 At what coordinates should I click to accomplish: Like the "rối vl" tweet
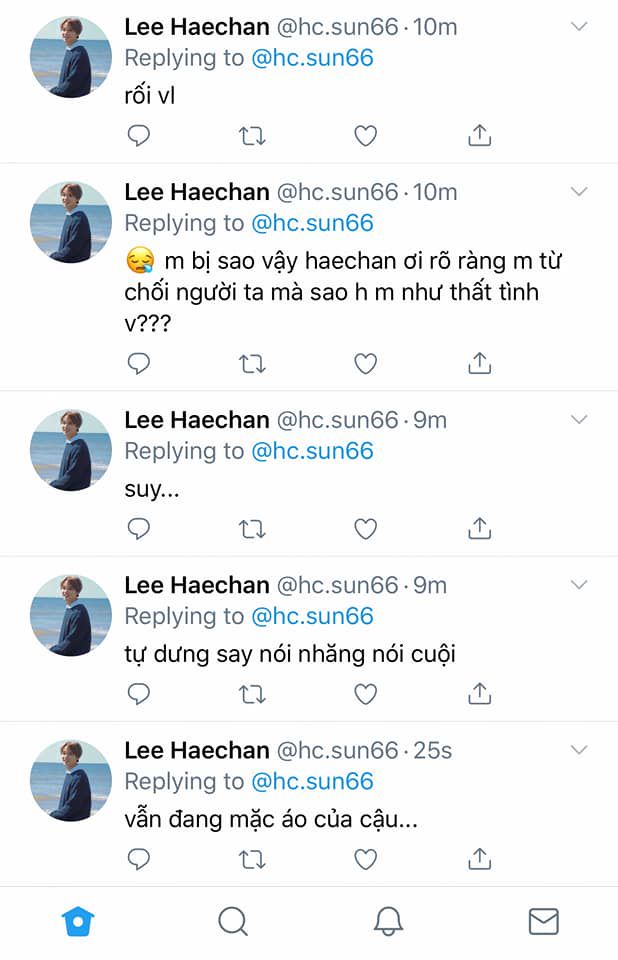point(366,135)
